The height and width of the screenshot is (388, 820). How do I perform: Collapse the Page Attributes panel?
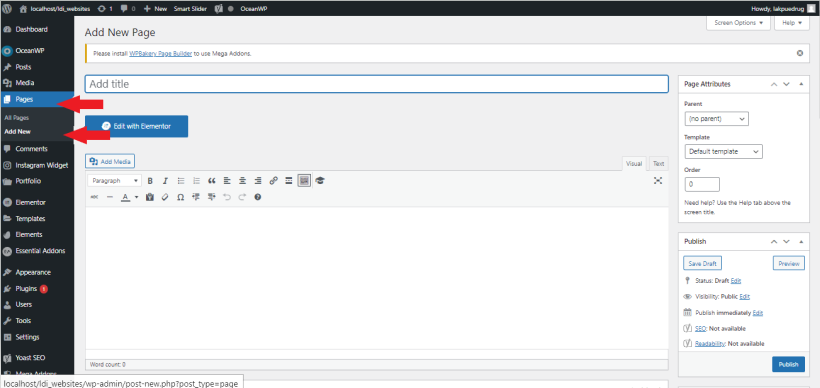tap(801, 84)
